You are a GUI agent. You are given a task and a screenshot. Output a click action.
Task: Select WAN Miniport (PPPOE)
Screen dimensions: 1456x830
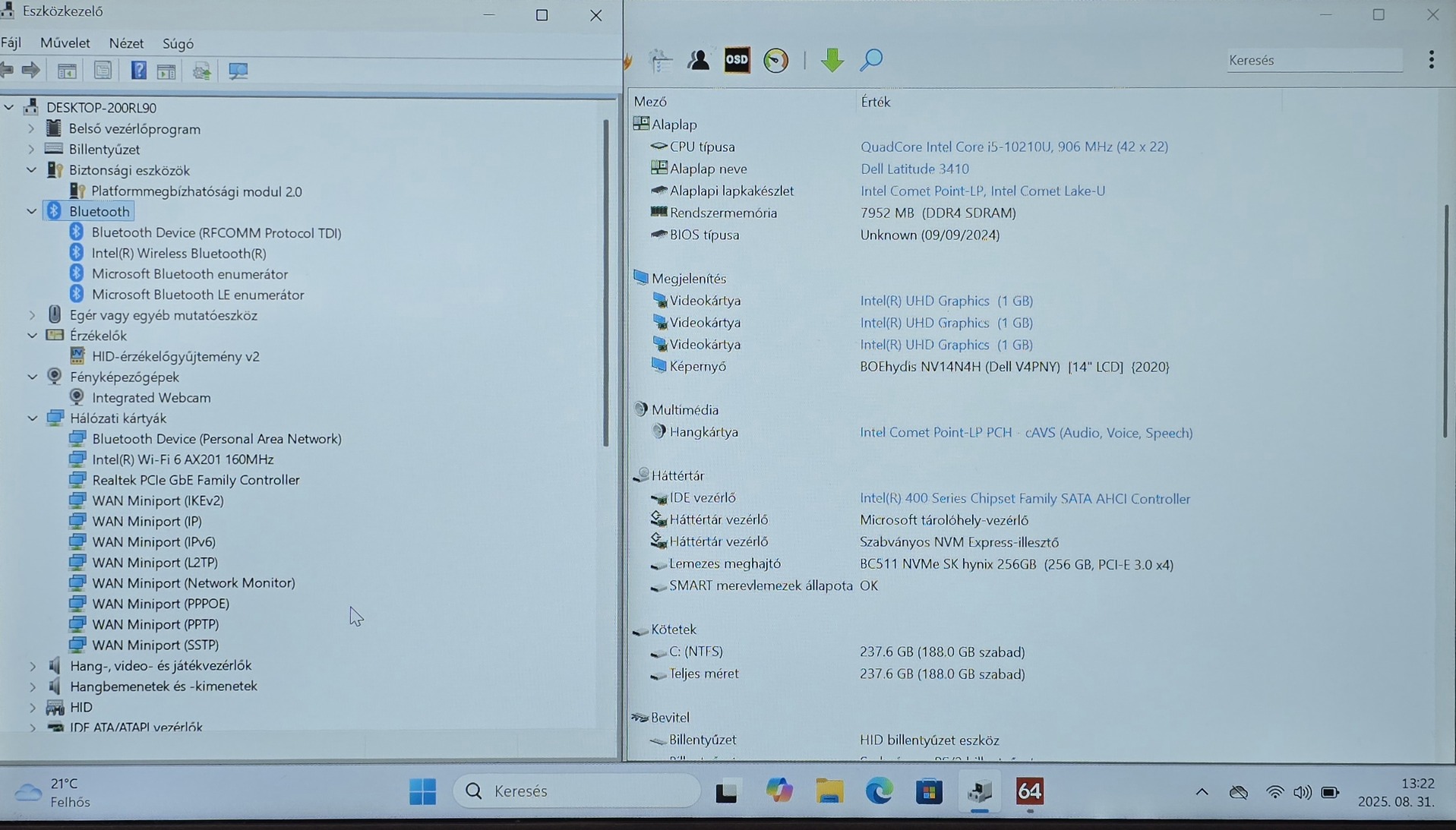tap(160, 604)
